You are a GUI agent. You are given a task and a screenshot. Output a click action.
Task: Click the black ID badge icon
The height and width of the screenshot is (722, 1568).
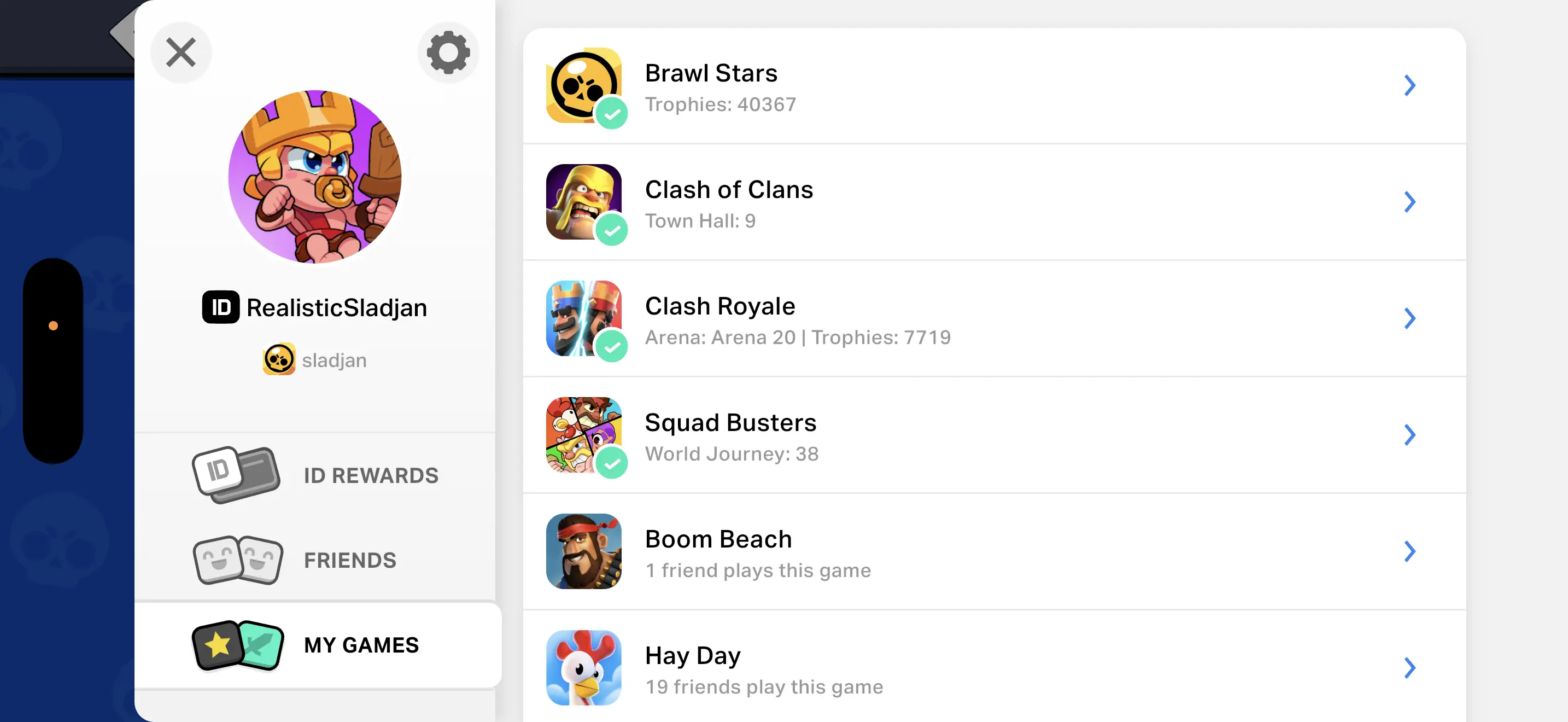pos(220,307)
